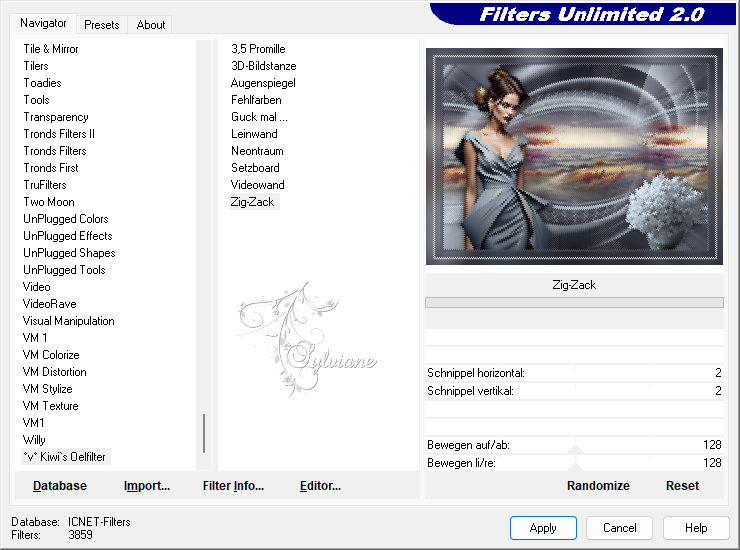Image resolution: width=740 pixels, height=550 pixels.
Task: Adjust the Schnippel horizontal slider
Action: (574, 373)
